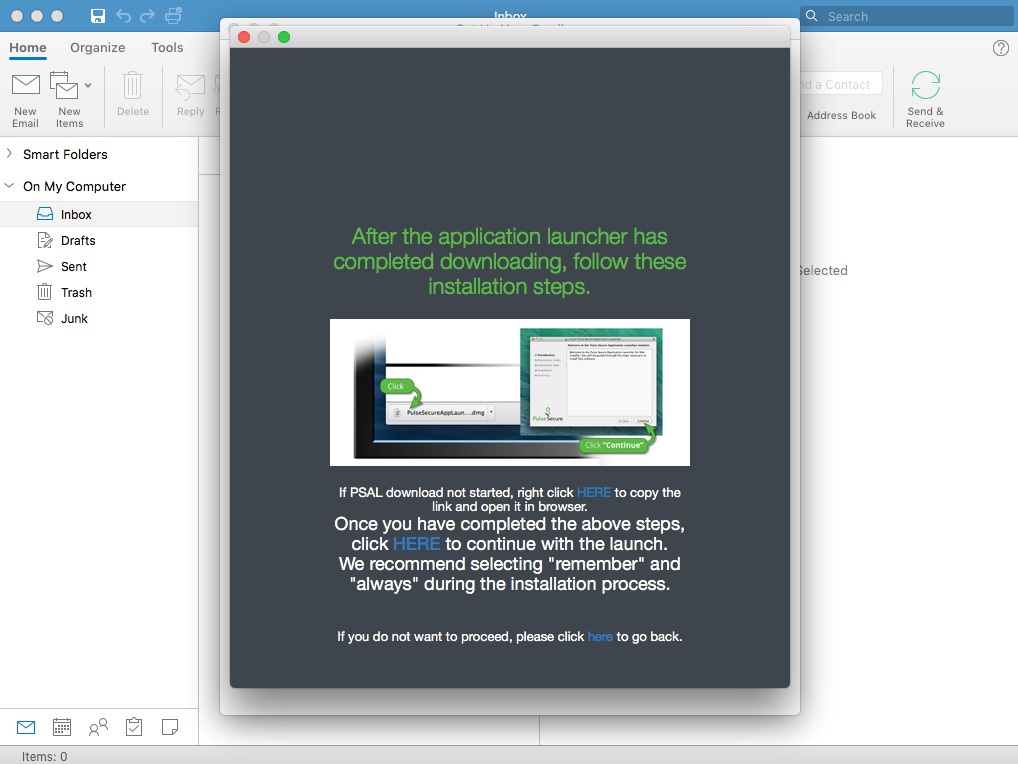1018x764 pixels.
Task: Compose a message with New Email
Action: click(x=25, y=99)
